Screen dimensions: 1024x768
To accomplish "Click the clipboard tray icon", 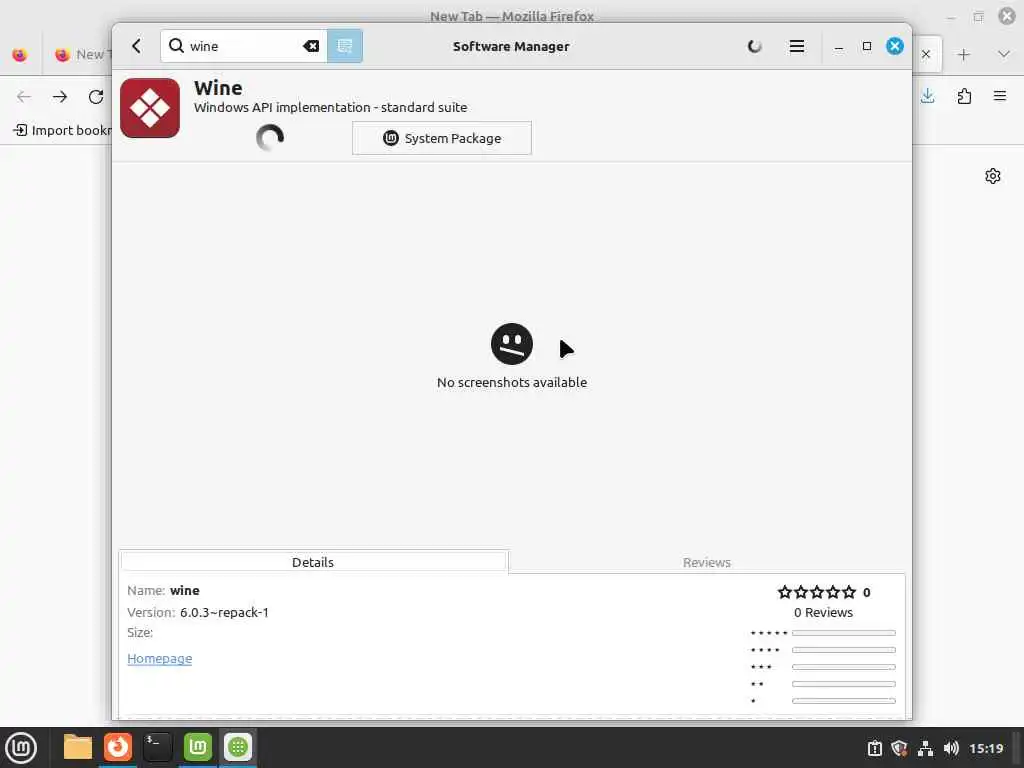I will point(874,748).
